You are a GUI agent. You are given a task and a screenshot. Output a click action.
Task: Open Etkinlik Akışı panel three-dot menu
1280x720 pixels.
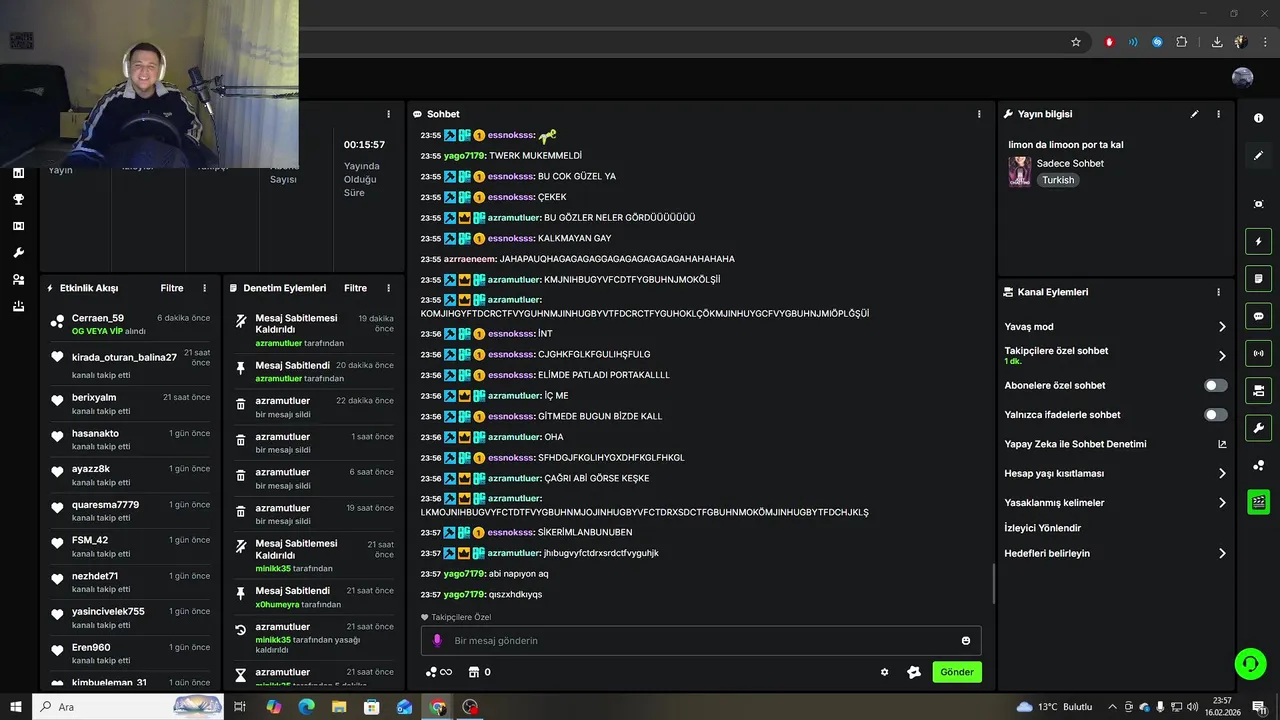pyautogui.click(x=205, y=288)
